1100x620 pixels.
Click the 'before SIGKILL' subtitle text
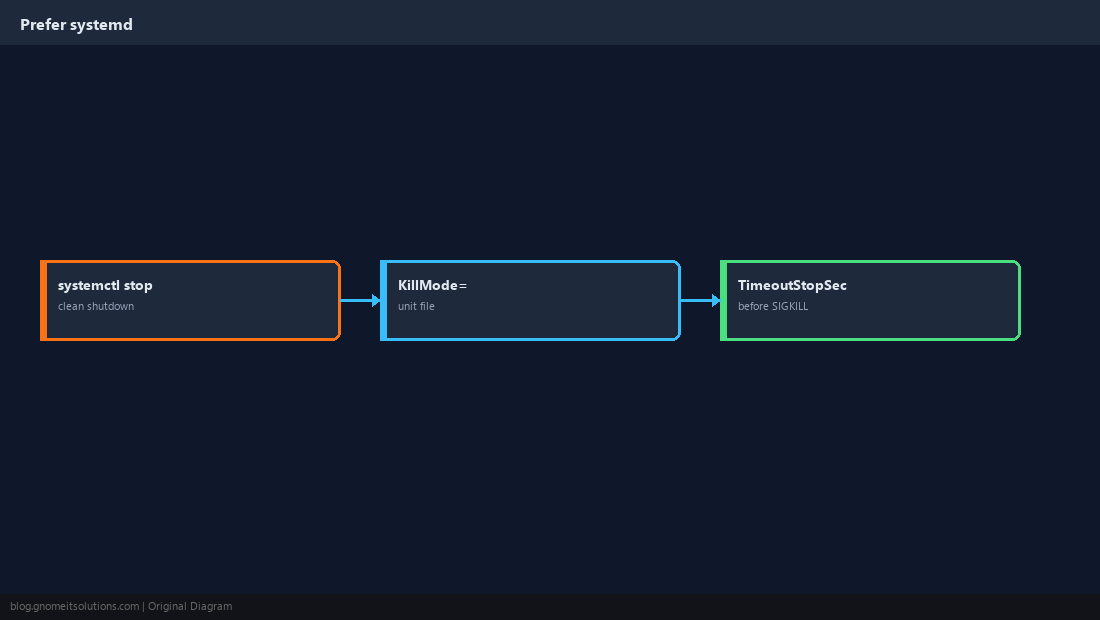(773, 306)
